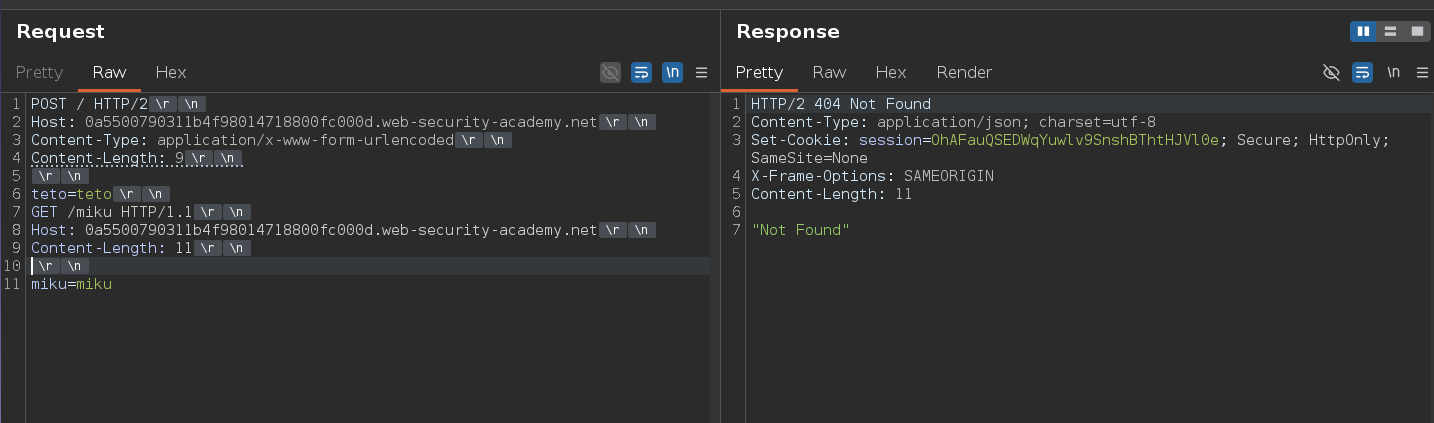Click the 'Response' panel heading
Screen dimensions: 1434x423
coord(788,32)
